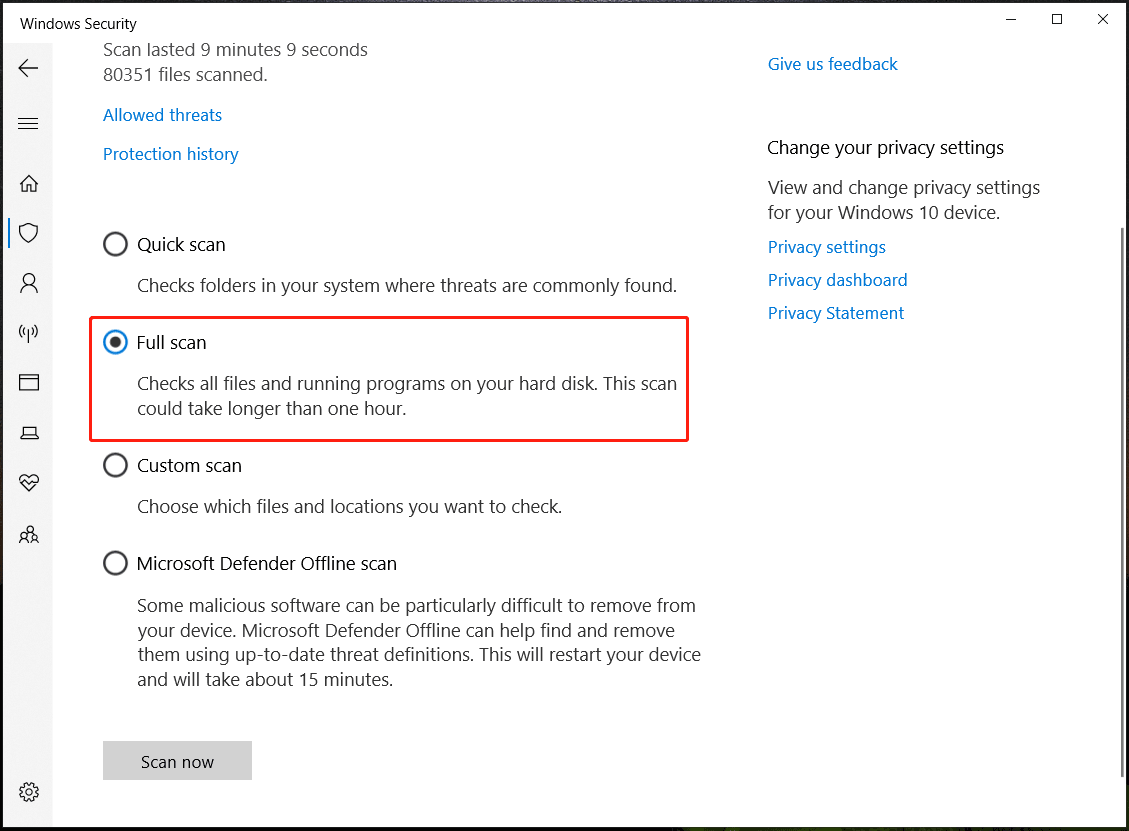Choose Microsoft Defender Offline scan

point(115,563)
